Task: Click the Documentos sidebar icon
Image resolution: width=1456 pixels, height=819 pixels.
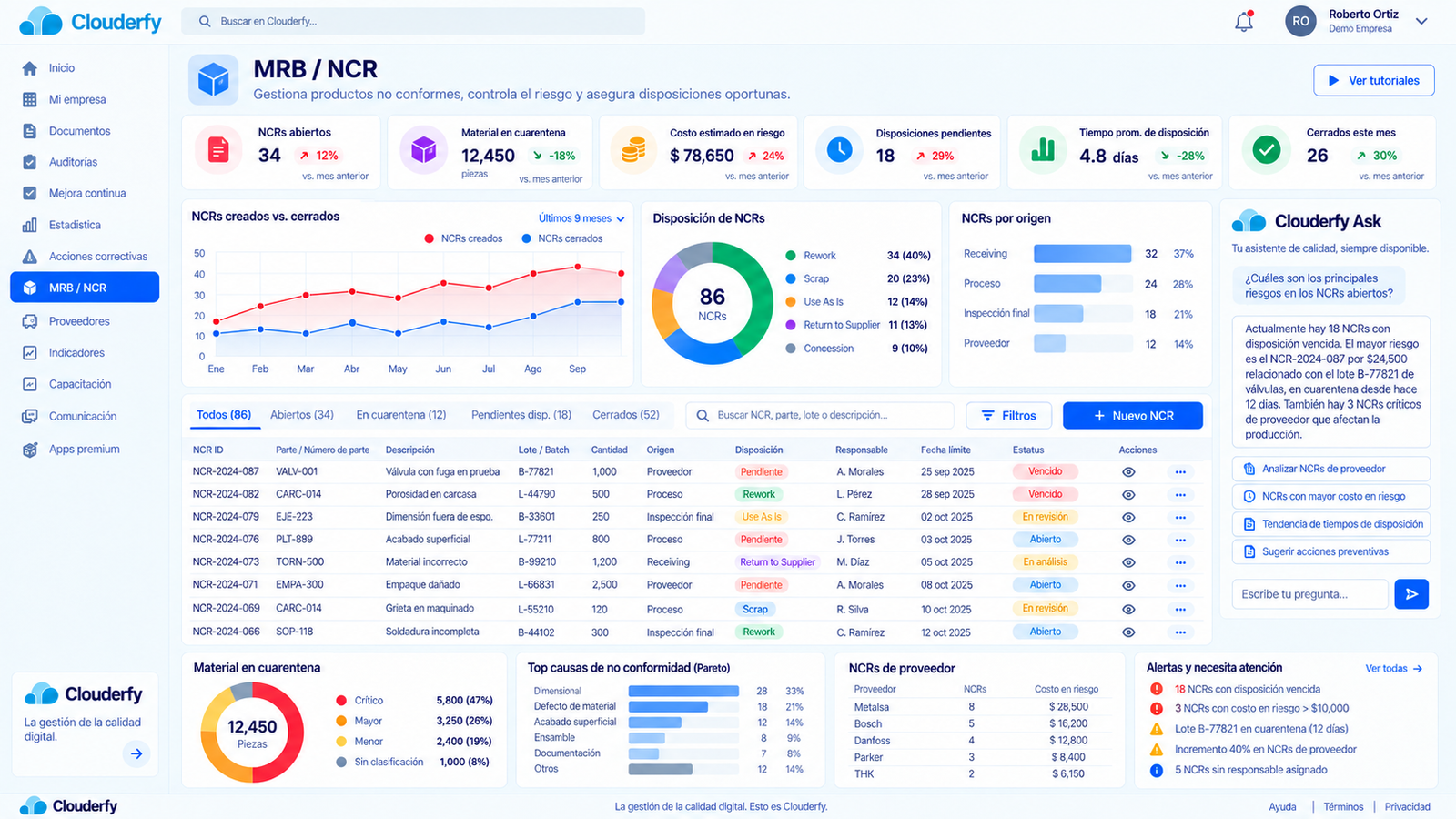Action: pyautogui.click(x=30, y=131)
